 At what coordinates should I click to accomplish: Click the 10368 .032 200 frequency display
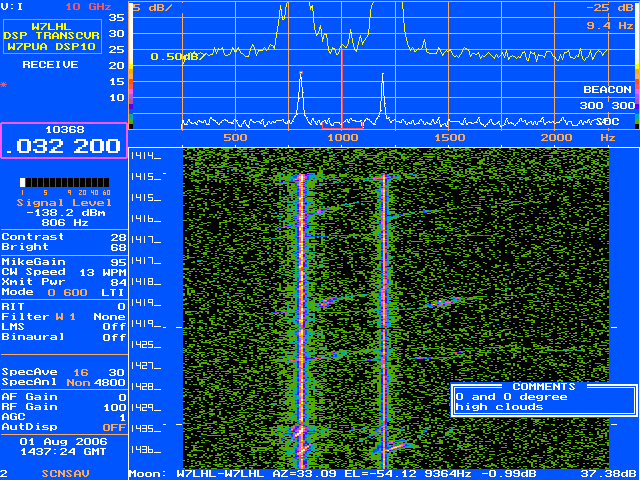pyautogui.click(x=64, y=139)
